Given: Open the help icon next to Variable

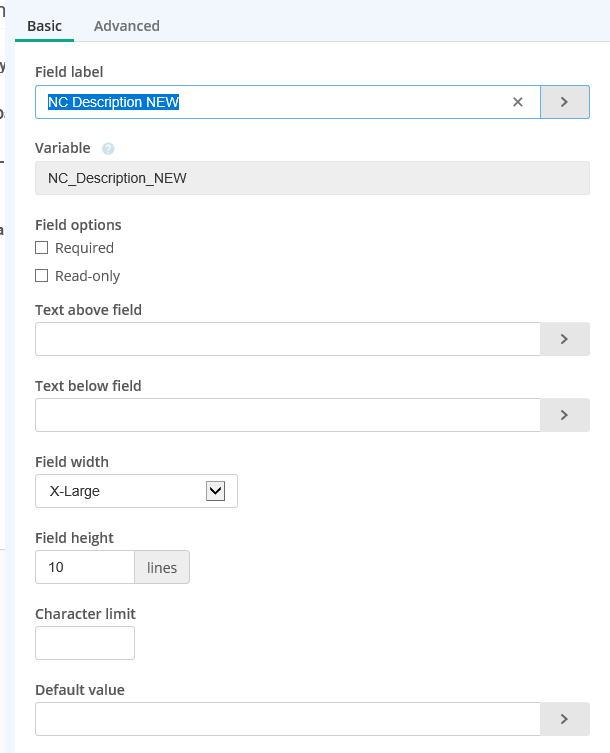Looking at the screenshot, I should click(108, 148).
